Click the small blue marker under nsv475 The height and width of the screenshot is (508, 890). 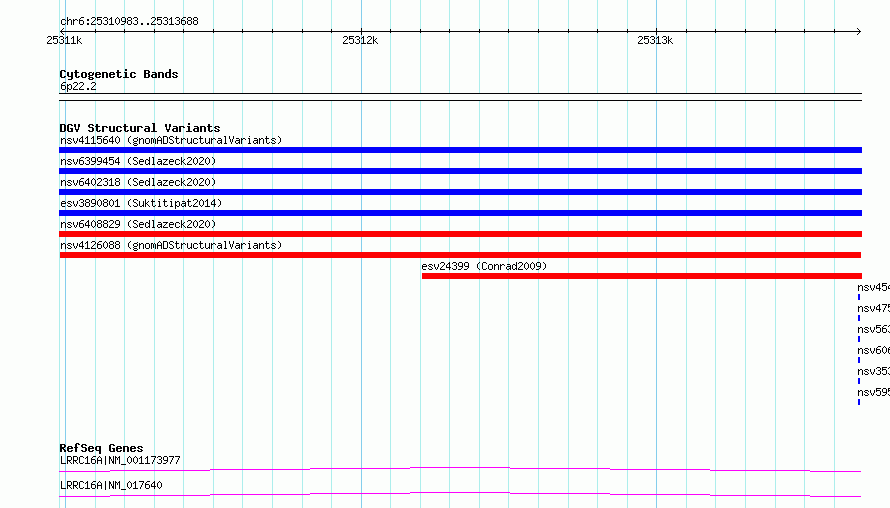[859, 318]
